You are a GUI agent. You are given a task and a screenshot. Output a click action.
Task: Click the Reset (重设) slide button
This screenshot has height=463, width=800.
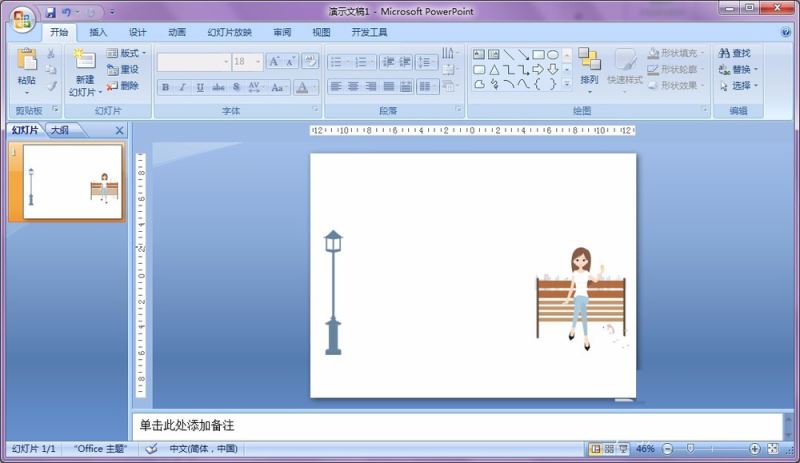(x=123, y=69)
